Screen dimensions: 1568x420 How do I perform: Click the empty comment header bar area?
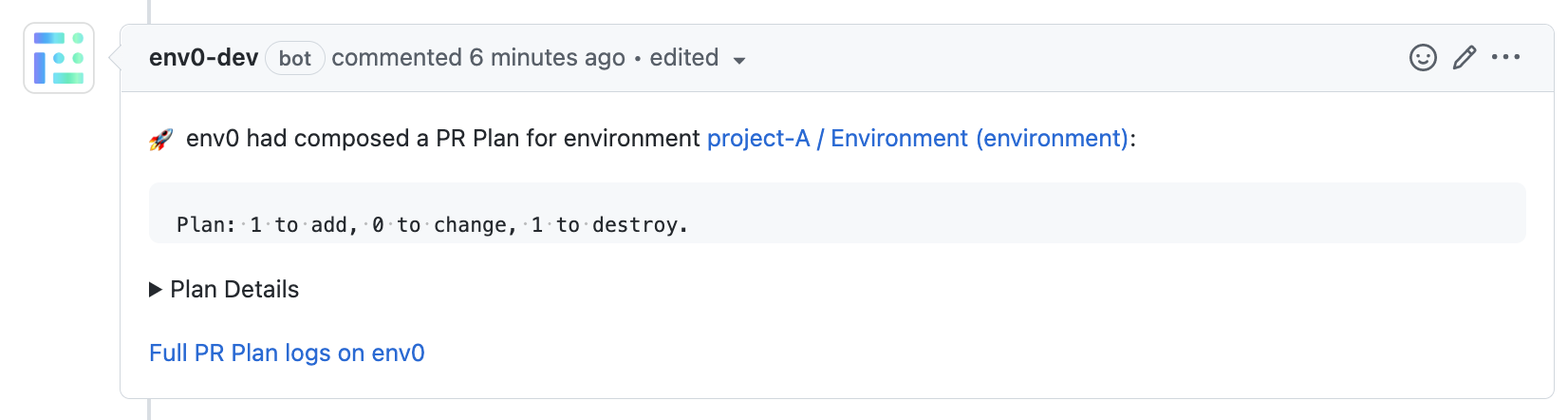click(x=1044, y=58)
